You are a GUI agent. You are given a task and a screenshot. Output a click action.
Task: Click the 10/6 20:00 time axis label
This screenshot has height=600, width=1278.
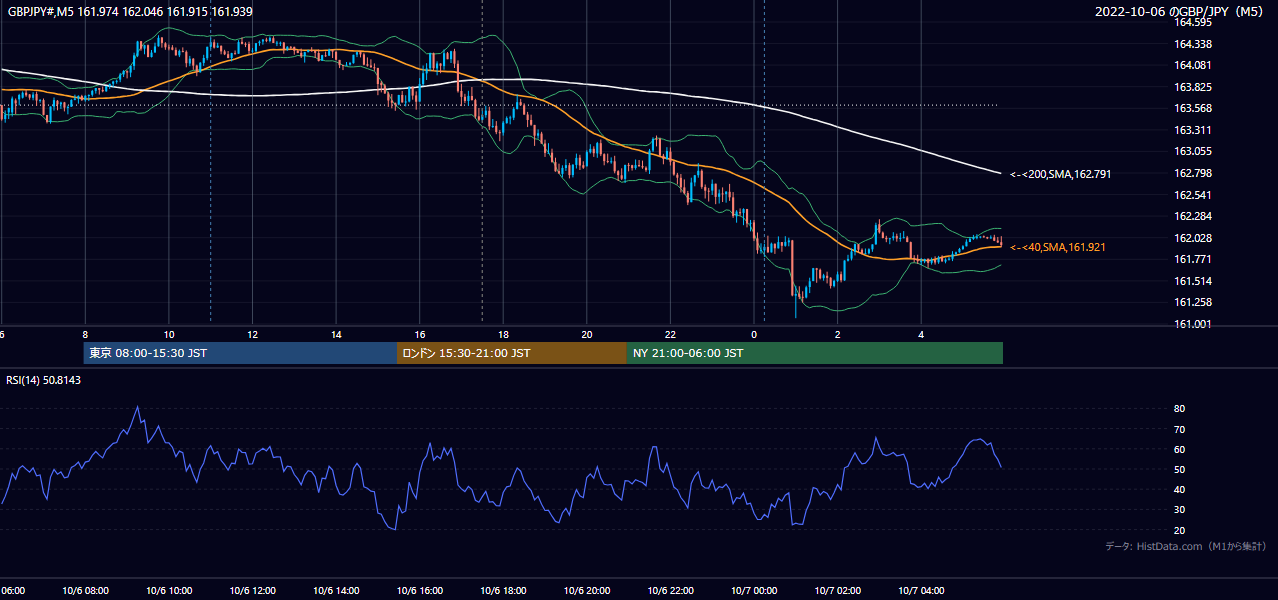pyautogui.click(x=586, y=591)
